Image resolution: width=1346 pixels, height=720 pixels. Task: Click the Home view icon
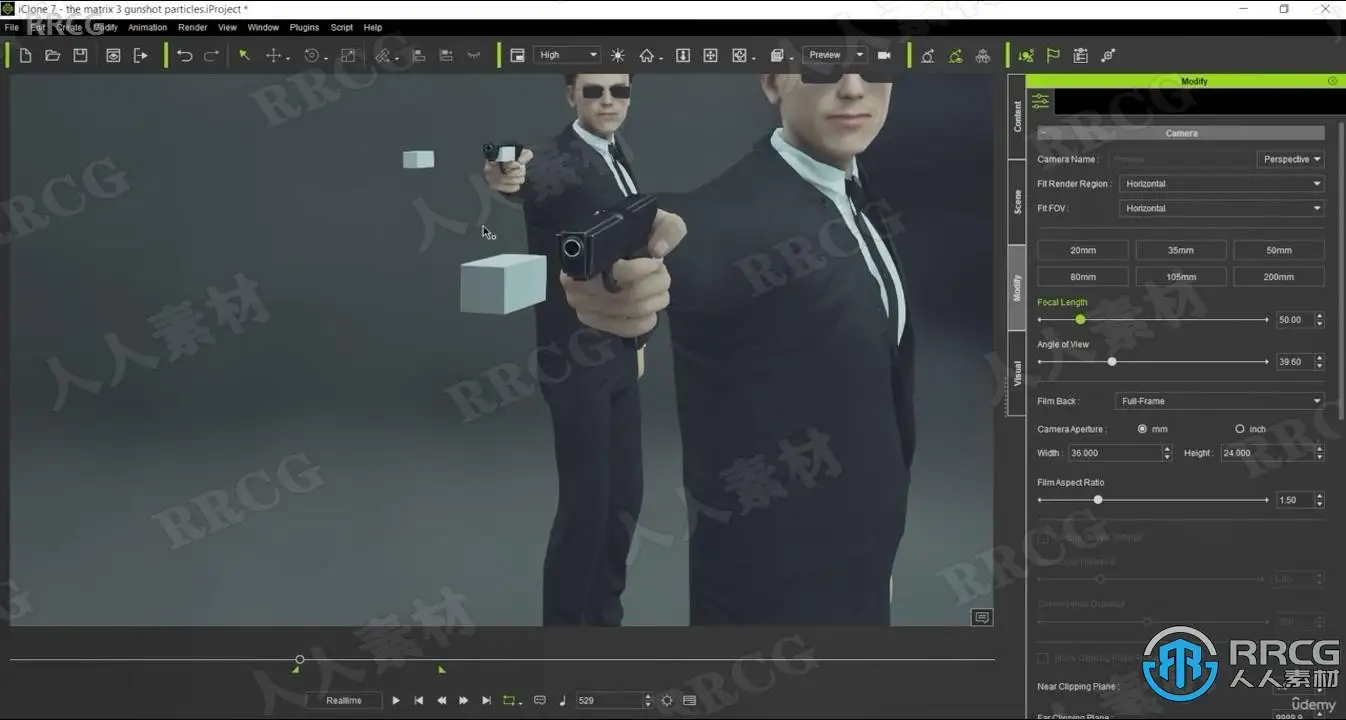647,56
